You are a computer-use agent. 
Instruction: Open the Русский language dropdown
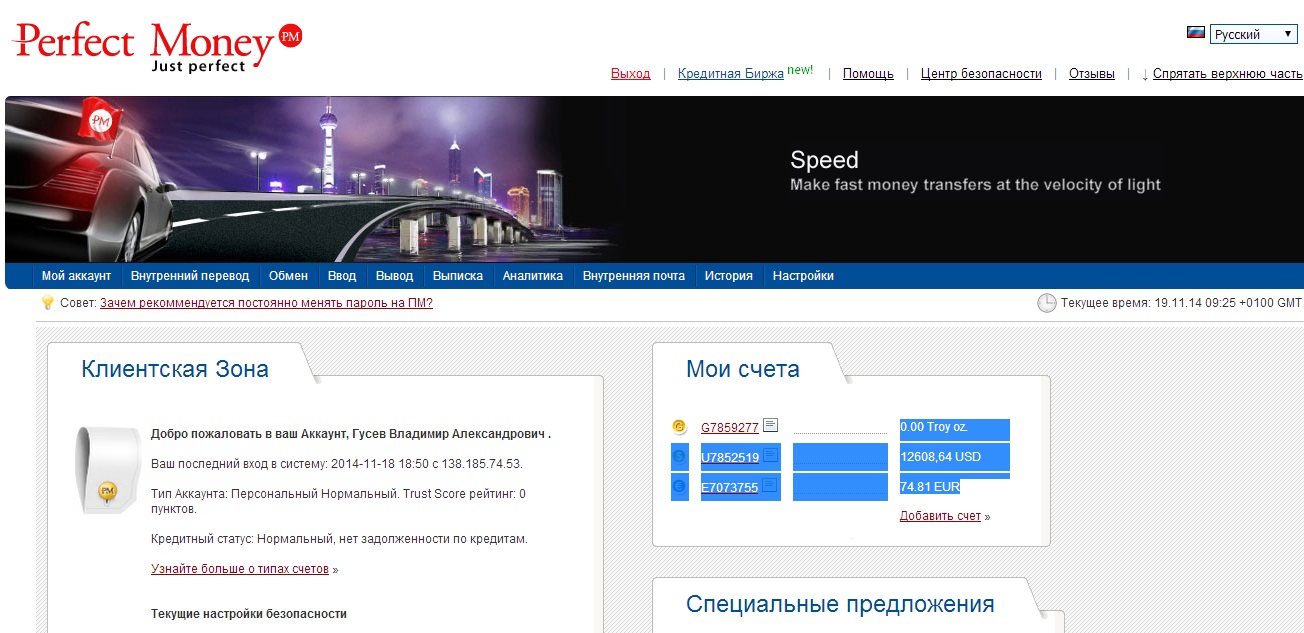click(1254, 34)
